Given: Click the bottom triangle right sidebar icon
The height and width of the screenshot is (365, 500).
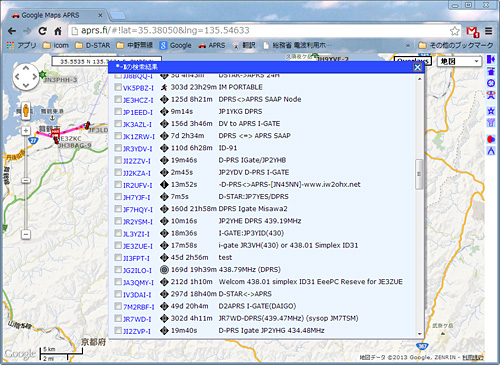Looking at the screenshot, I should point(491,151).
